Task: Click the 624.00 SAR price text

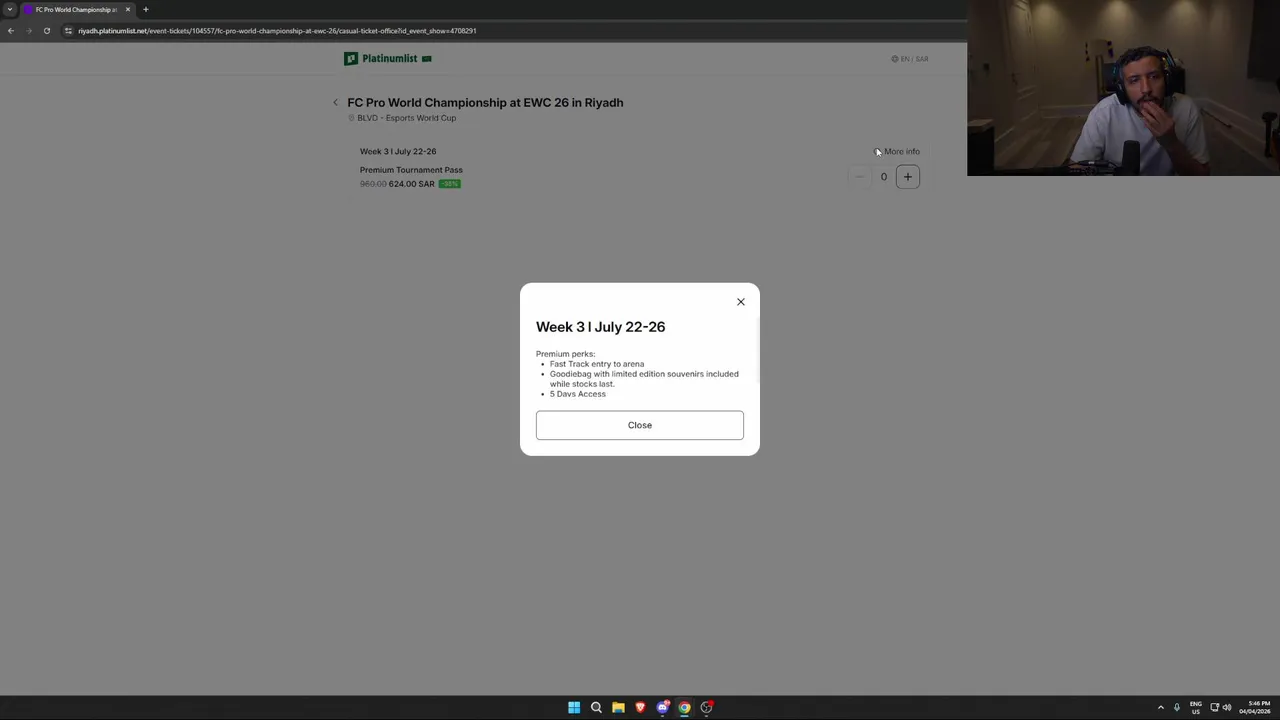Action: [x=412, y=184]
